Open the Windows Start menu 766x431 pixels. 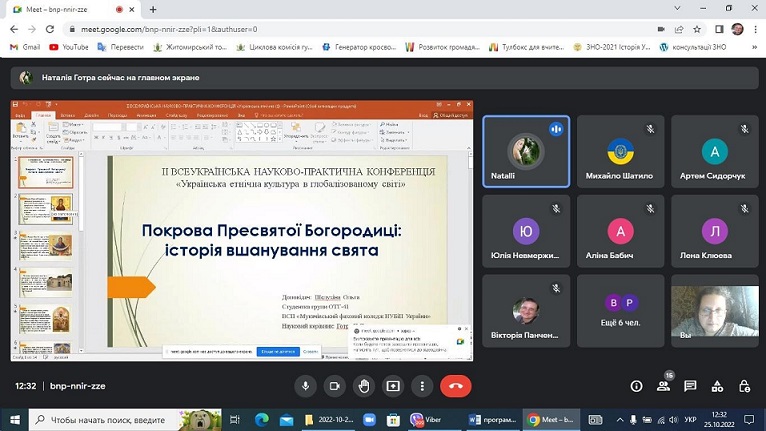[x=15, y=420]
